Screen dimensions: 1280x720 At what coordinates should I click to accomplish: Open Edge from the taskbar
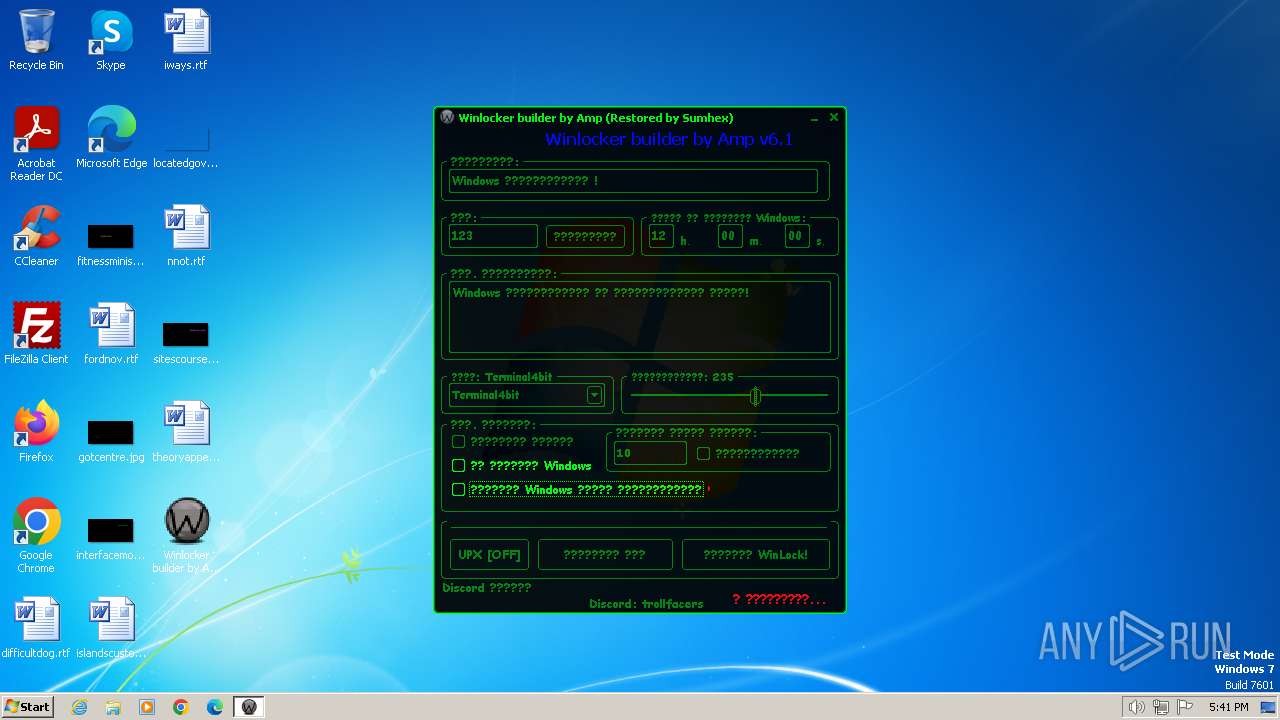point(215,707)
